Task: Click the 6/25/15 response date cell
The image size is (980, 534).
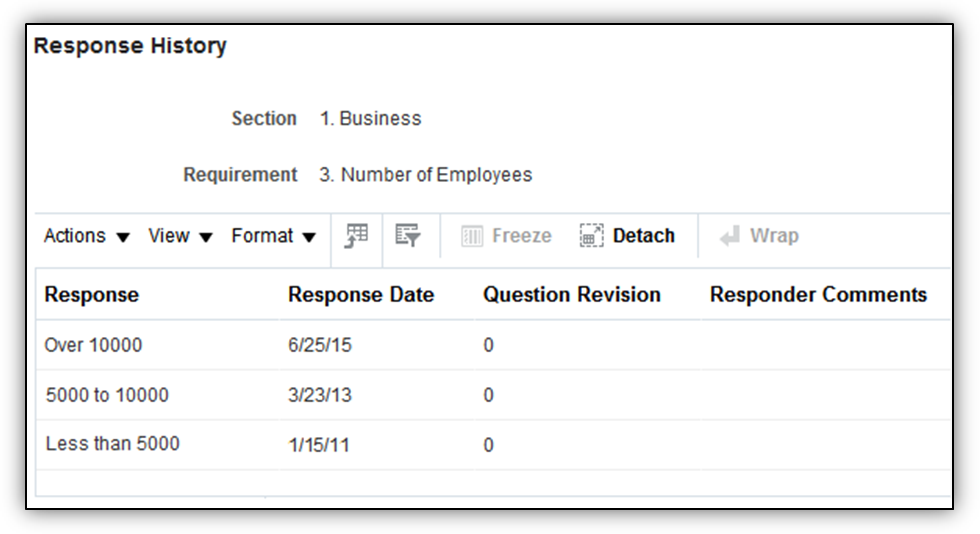Action: point(320,346)
